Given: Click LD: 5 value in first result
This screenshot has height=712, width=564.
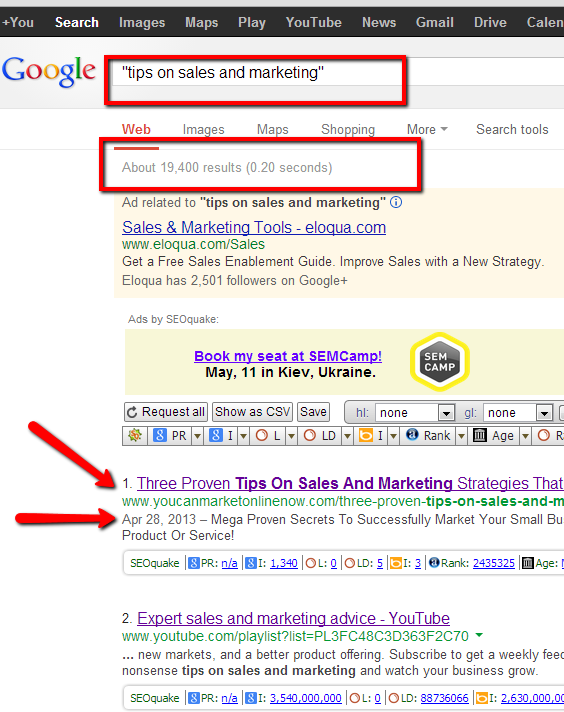Looking at the screenshot, I should tap(380, 564).
